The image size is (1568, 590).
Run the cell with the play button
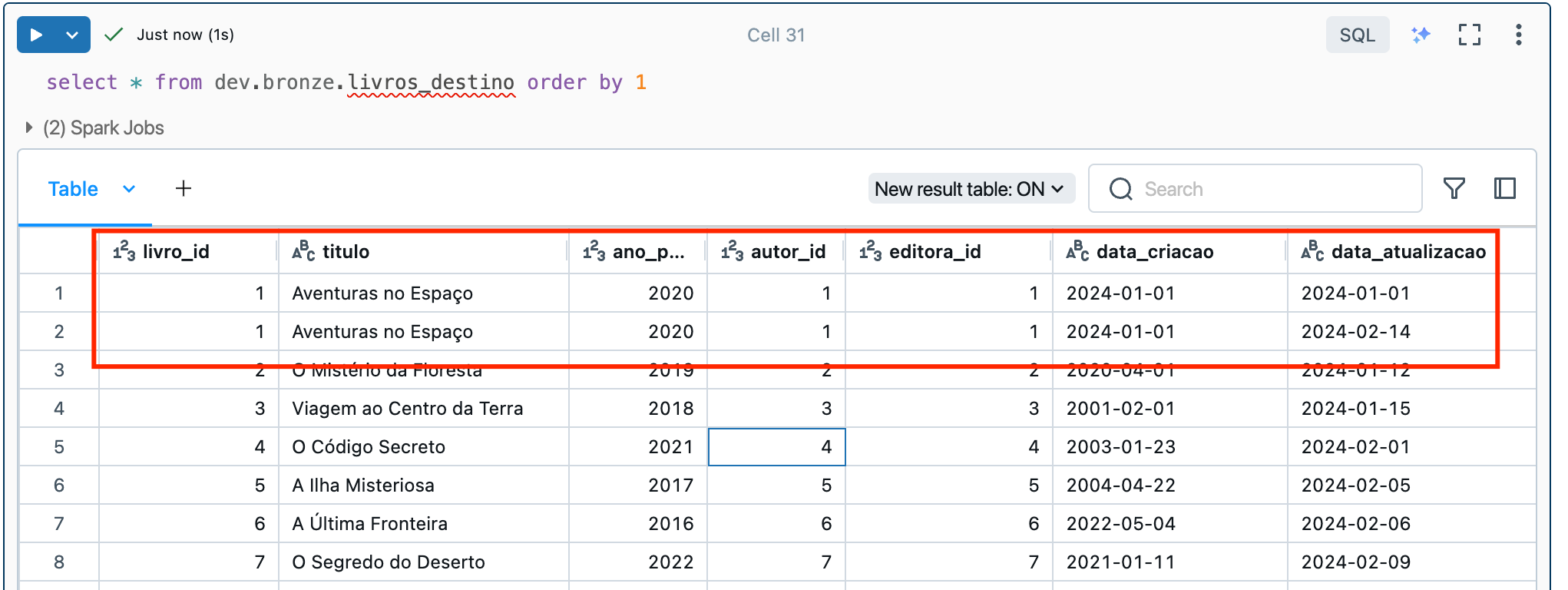point(35,35)
